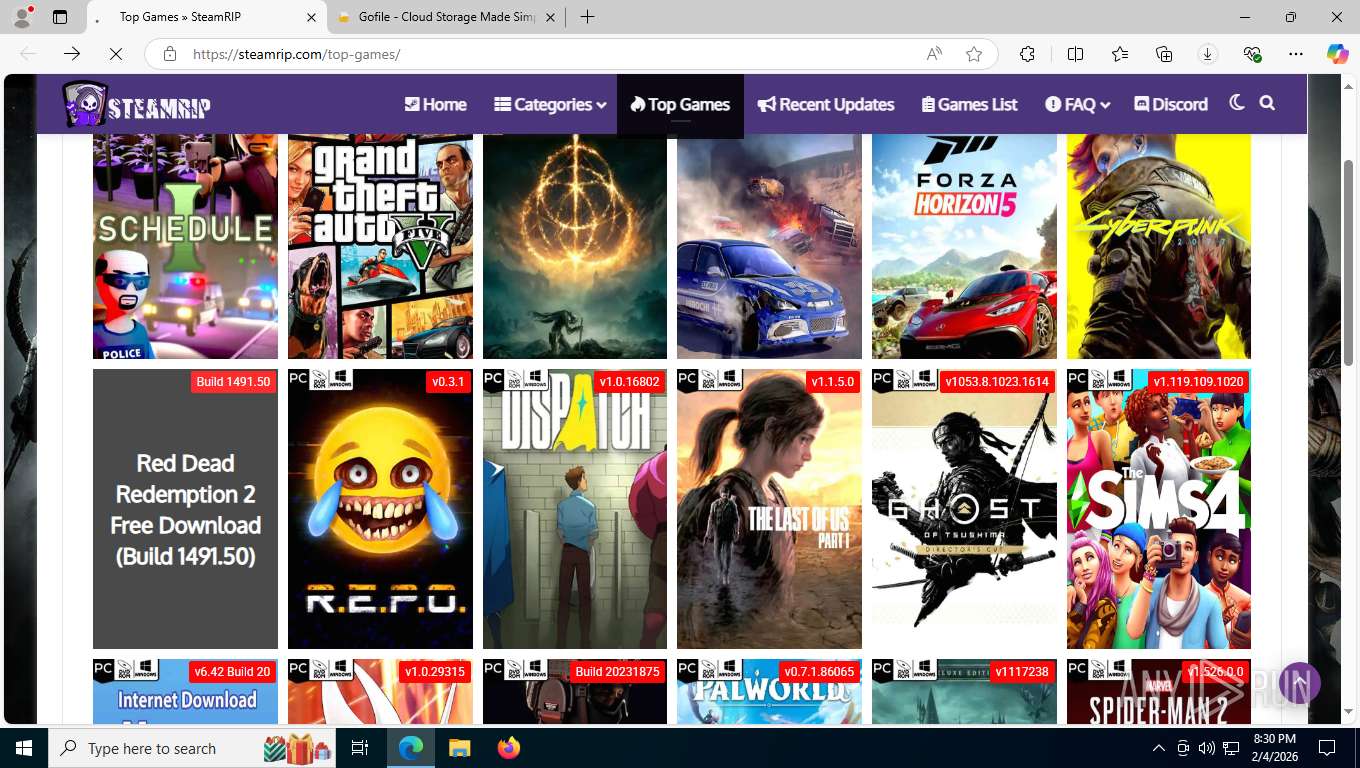Open the Settings and more menu
Screen dimensions: 1360x768
coord(1296,54)
